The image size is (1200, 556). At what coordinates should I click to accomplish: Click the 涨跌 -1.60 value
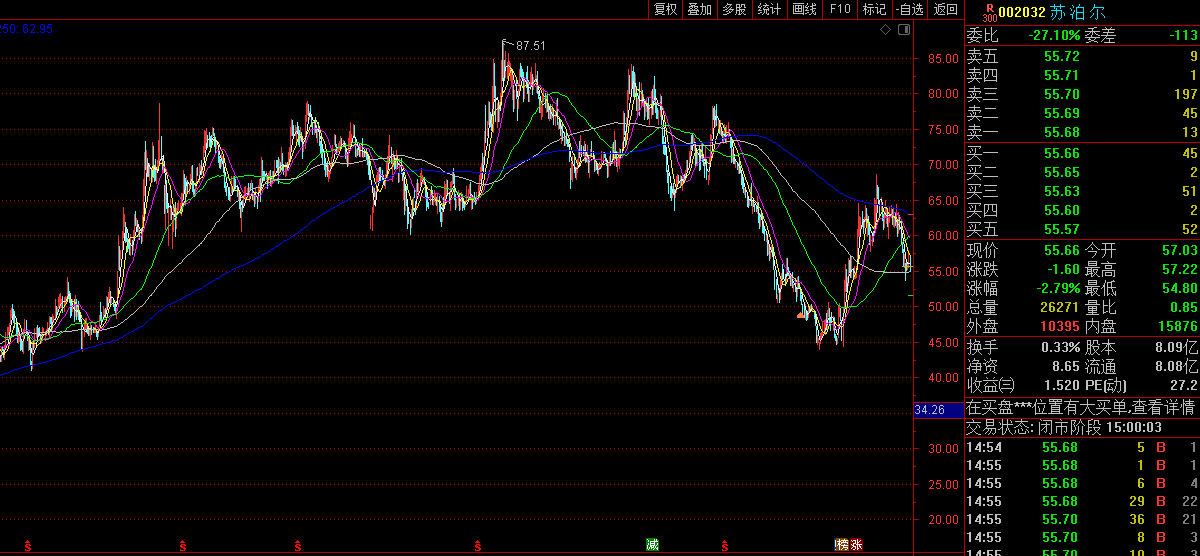(1063, 269)
